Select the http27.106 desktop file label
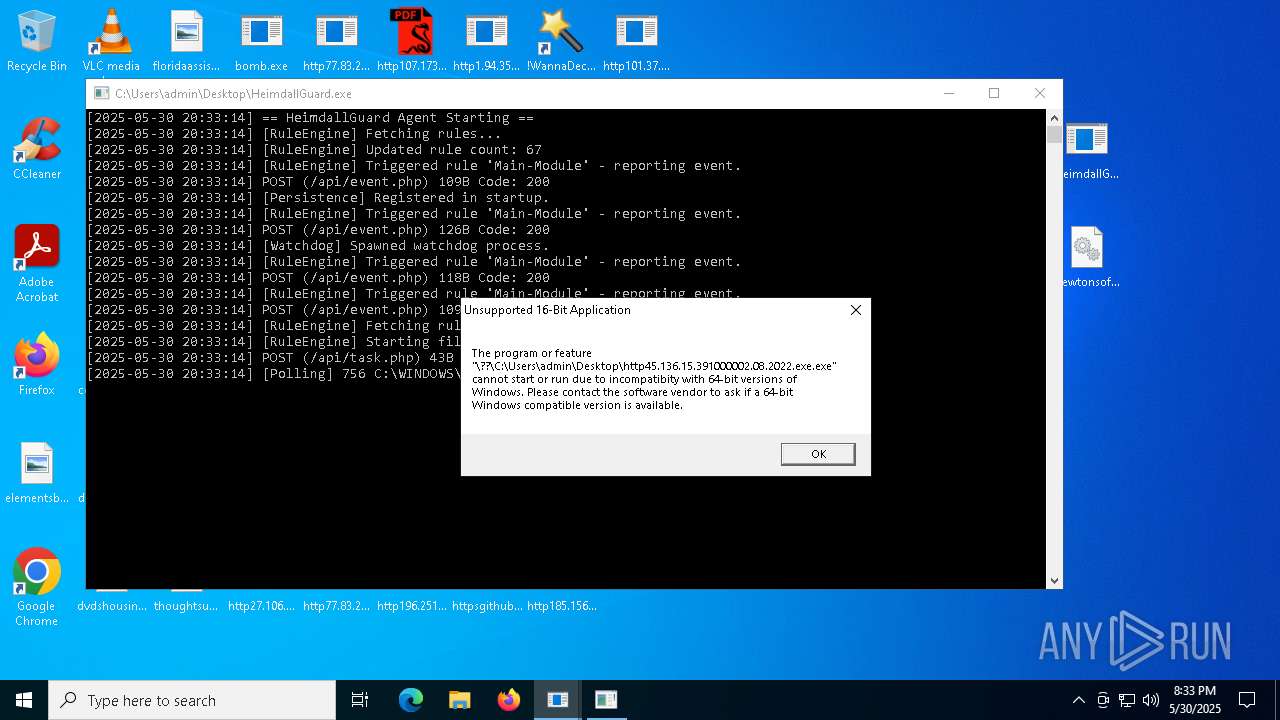The image size is (1280, 720). (261, 606)
